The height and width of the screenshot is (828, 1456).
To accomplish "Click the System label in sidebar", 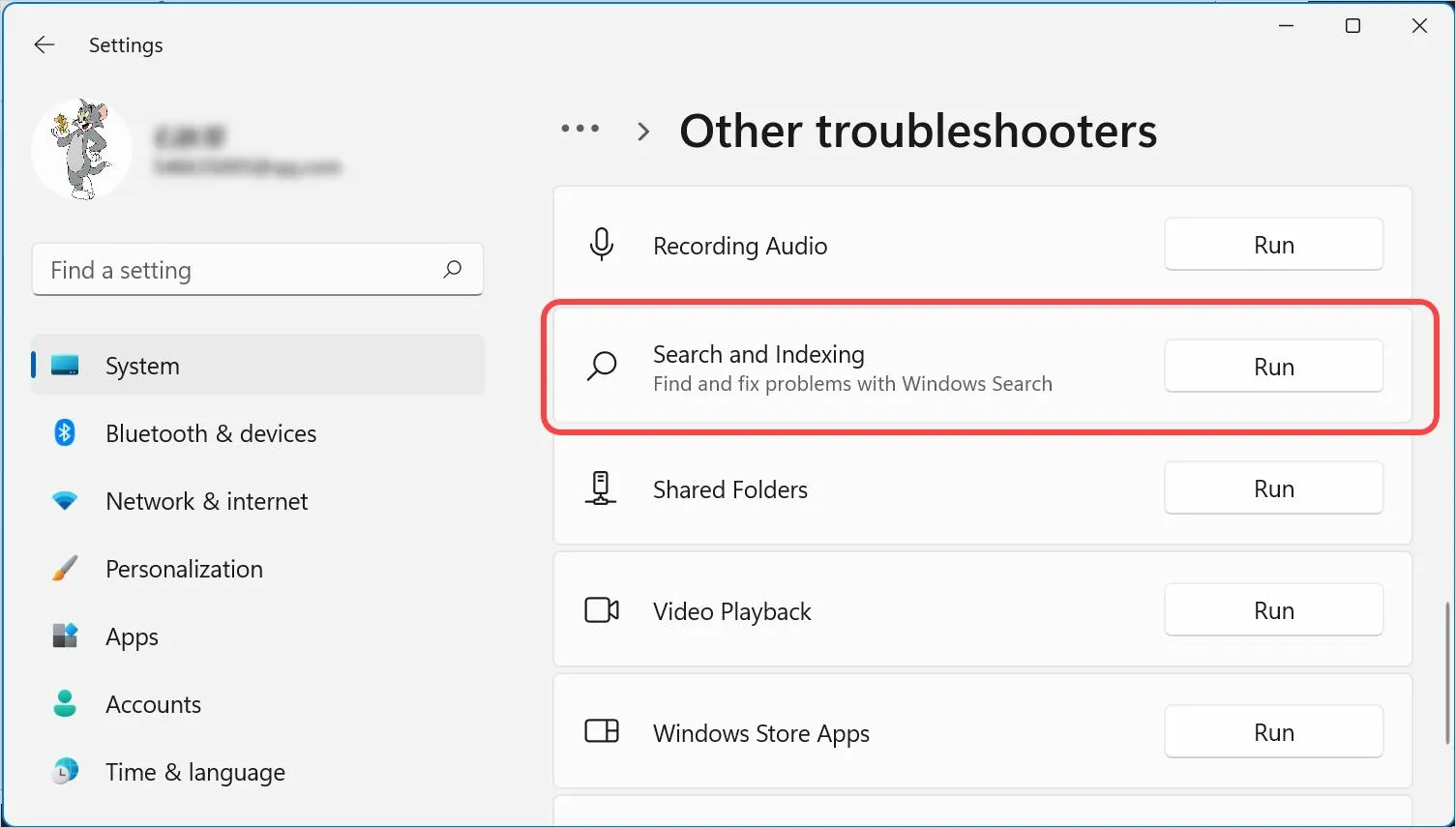I will click(142, 366).
